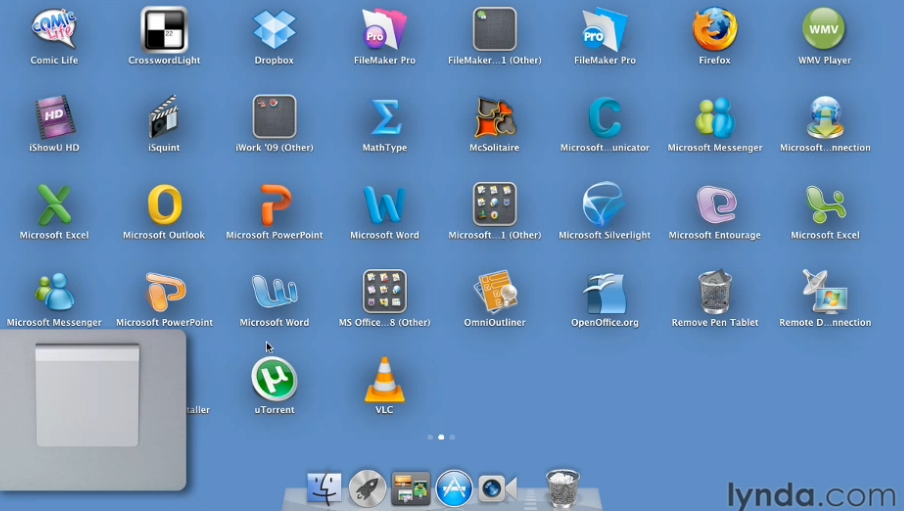Viewport: 904px width, 511px height.
Task: Open WMV Player
Action: pos(824,29)
